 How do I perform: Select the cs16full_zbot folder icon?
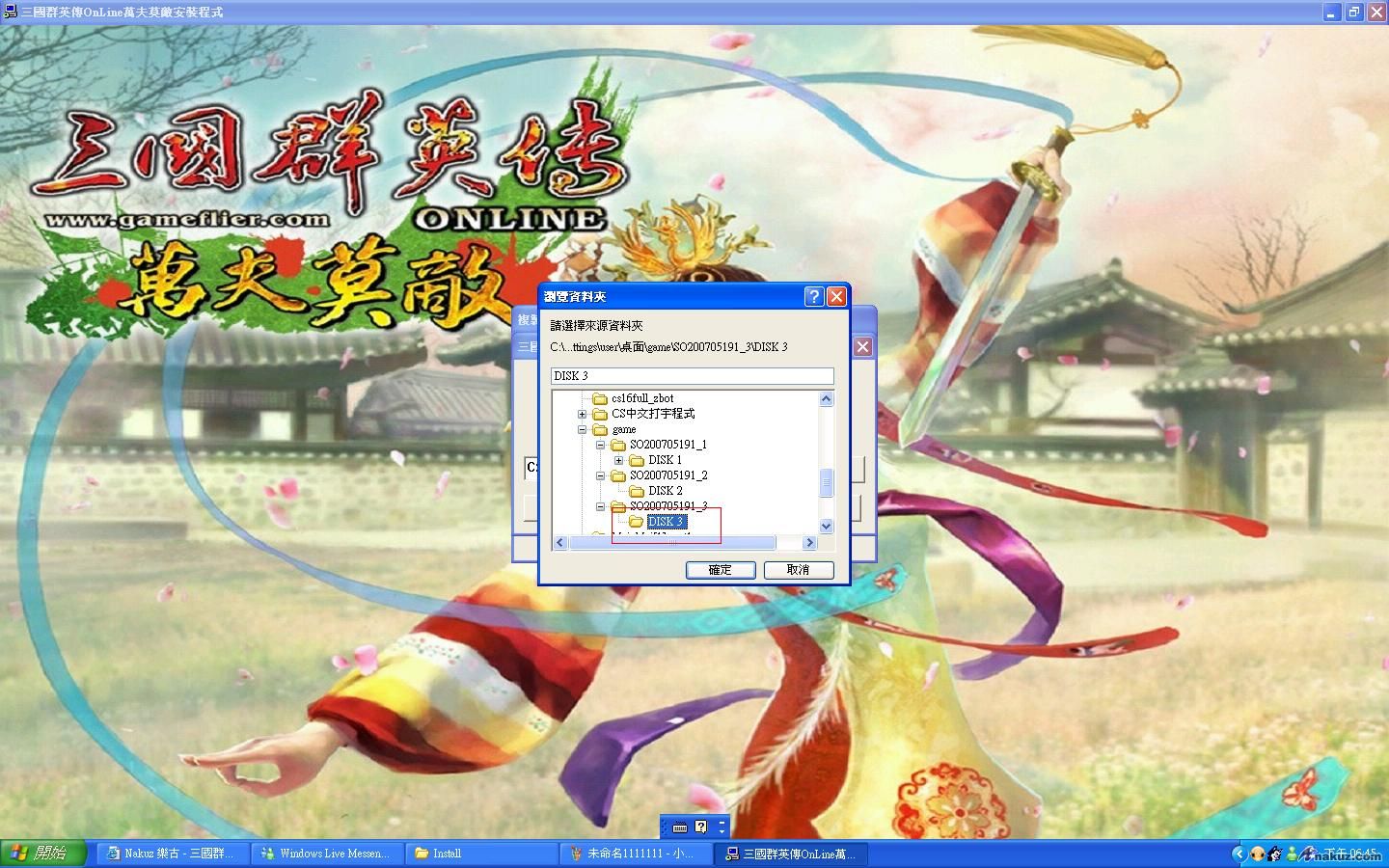600,398
